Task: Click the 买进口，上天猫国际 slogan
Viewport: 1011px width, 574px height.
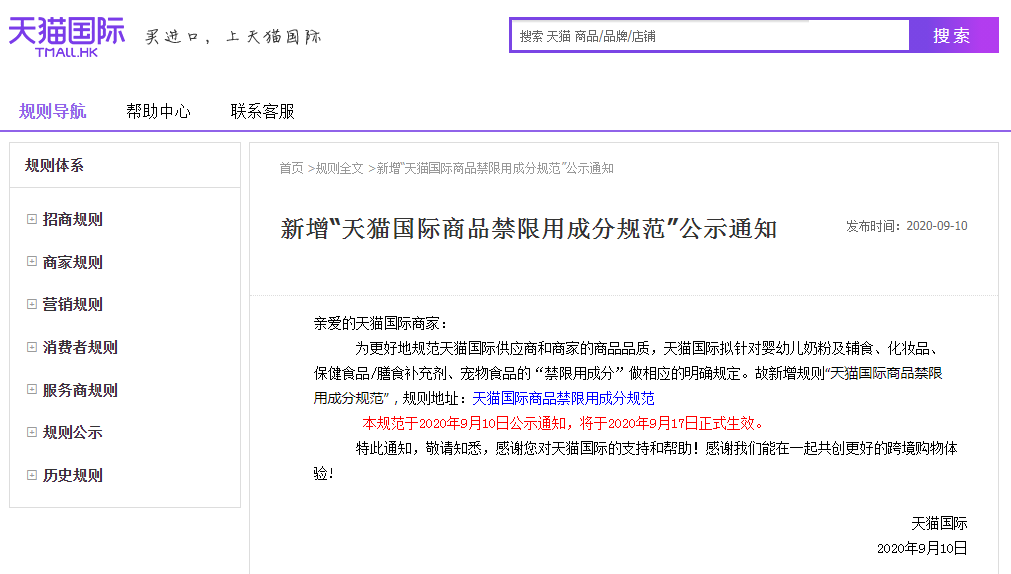Action: [233, 37]
